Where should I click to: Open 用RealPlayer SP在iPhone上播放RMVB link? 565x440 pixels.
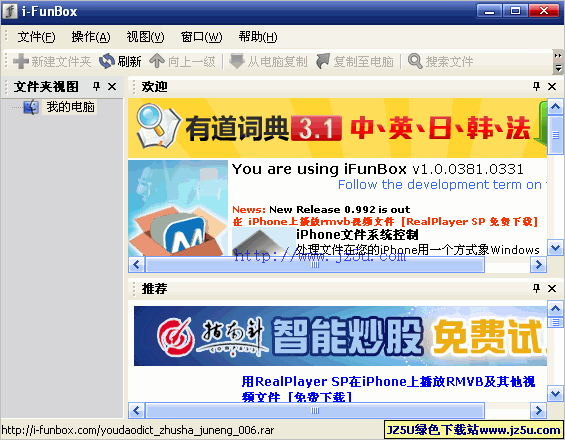pyautogui.click(x=388, y=389)
